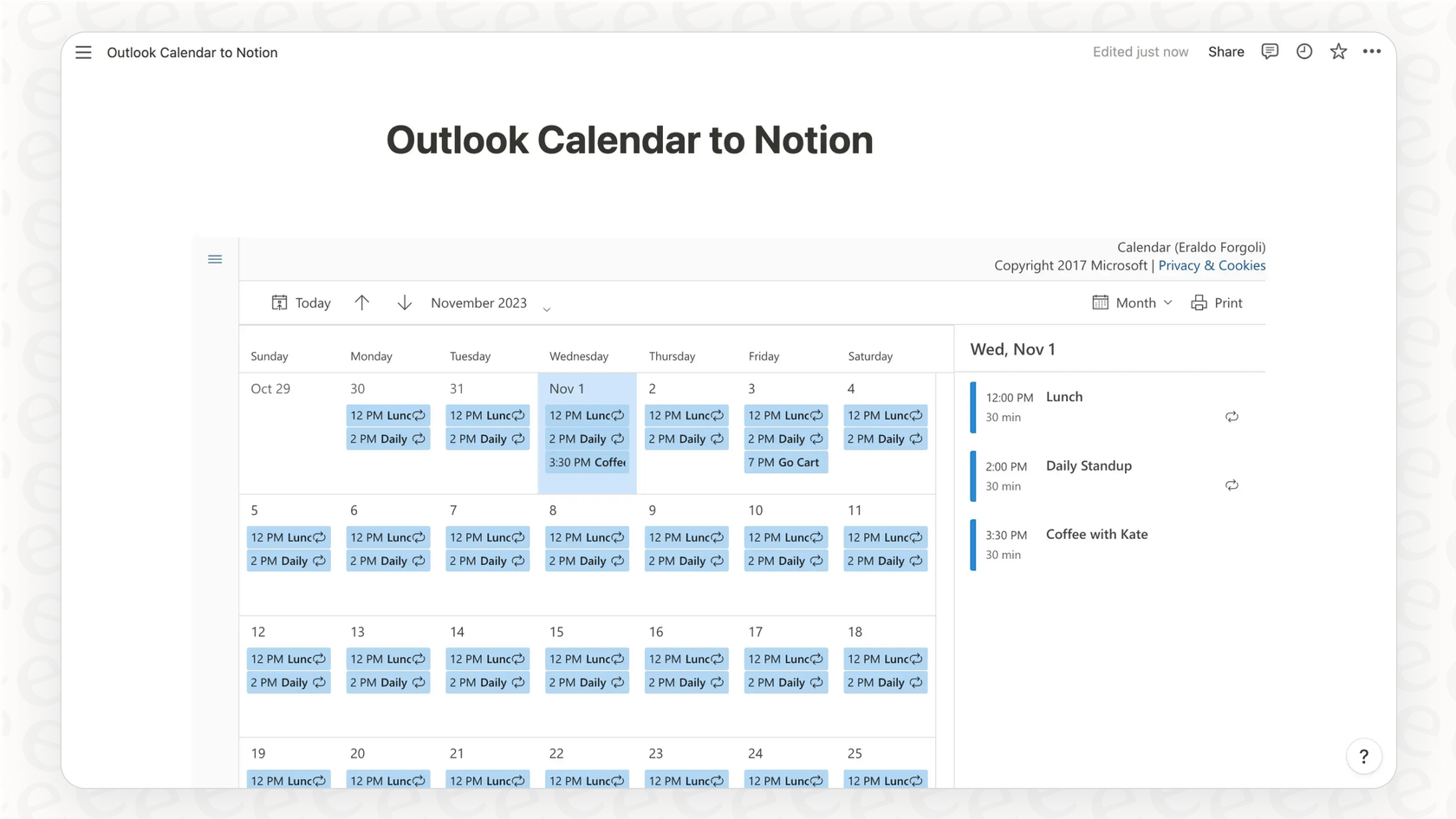Go to next month using the down arrow
This screenshot has width=1456, height=819.
point(404,302)
